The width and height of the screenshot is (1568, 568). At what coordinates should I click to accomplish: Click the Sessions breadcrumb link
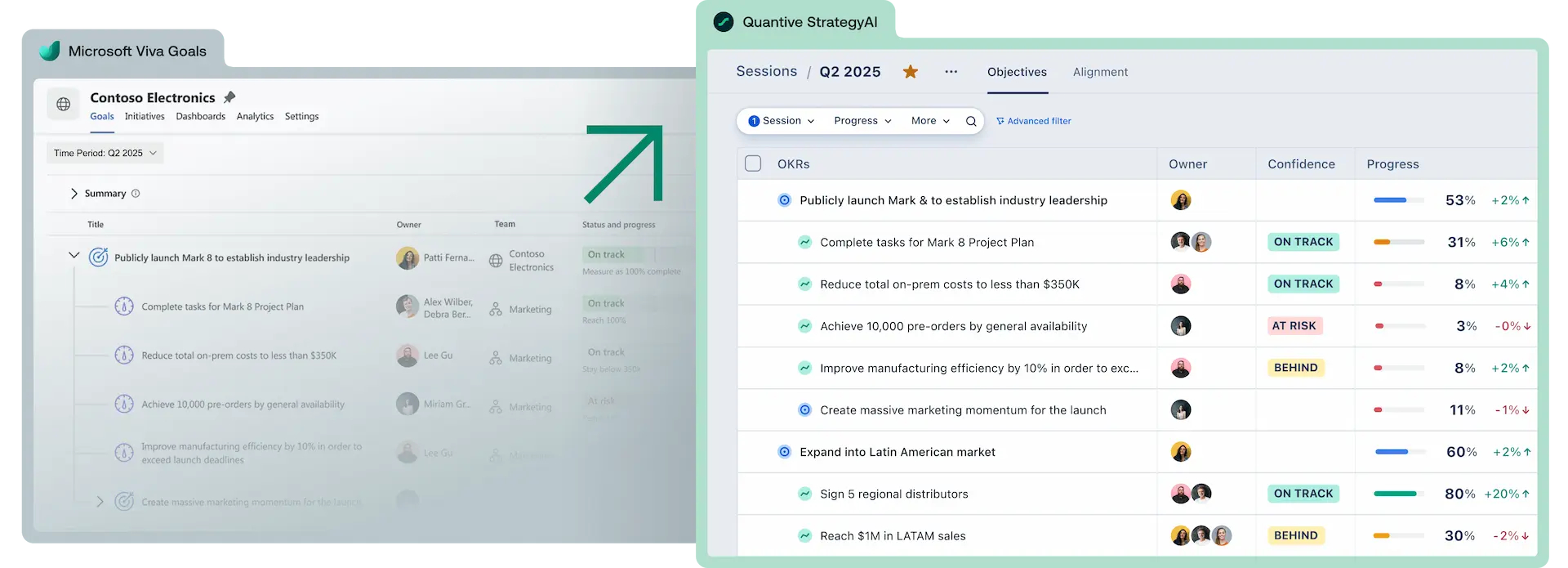click(x=766, y=71)
